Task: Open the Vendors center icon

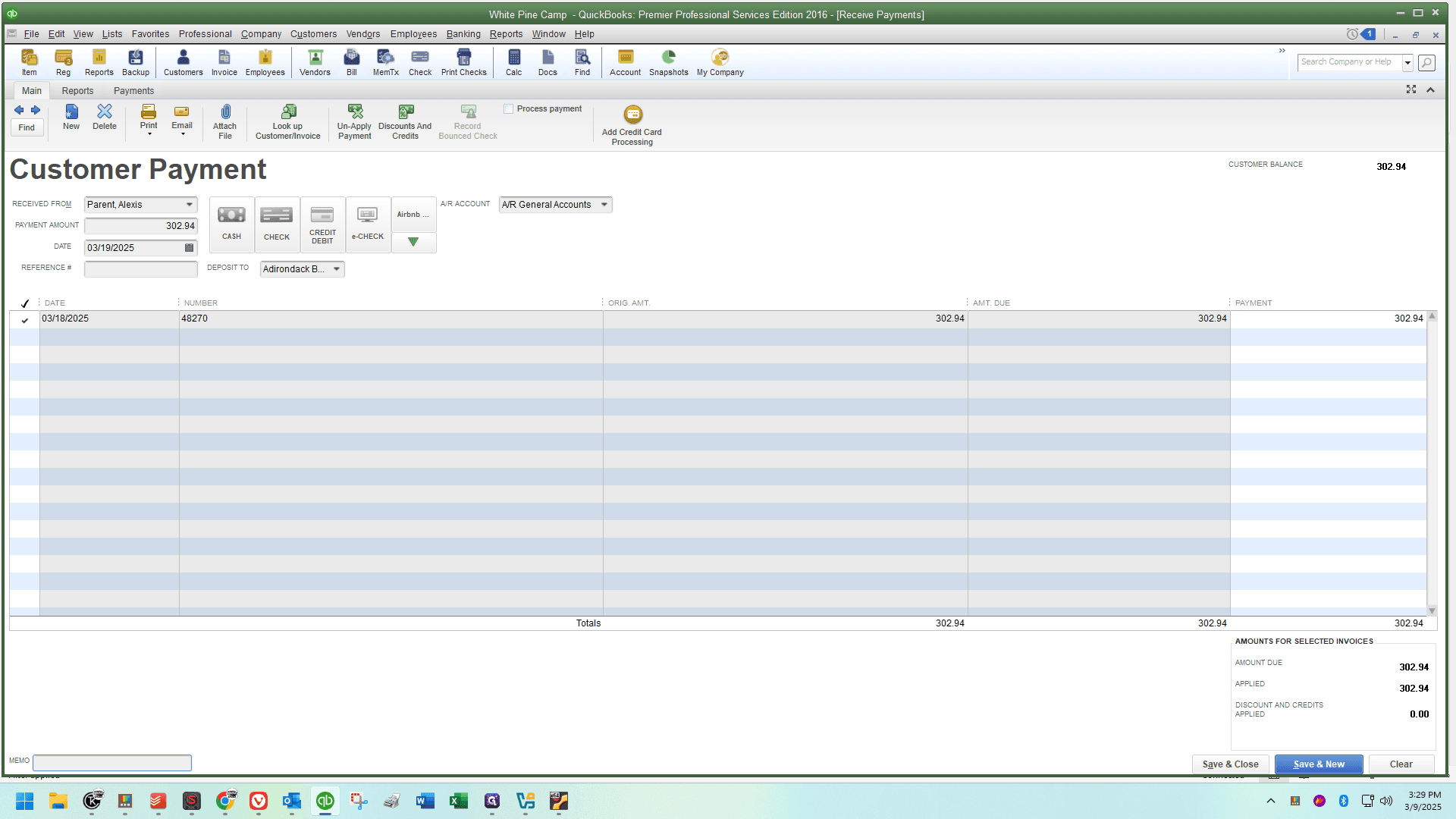Action: [315, 62]
